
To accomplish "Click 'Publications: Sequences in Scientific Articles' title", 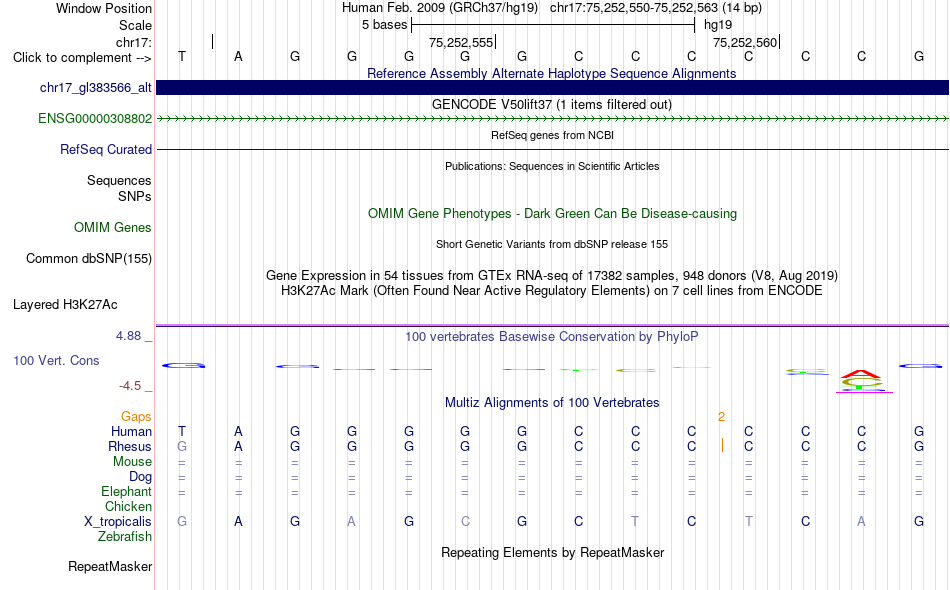I will (552, 167).
